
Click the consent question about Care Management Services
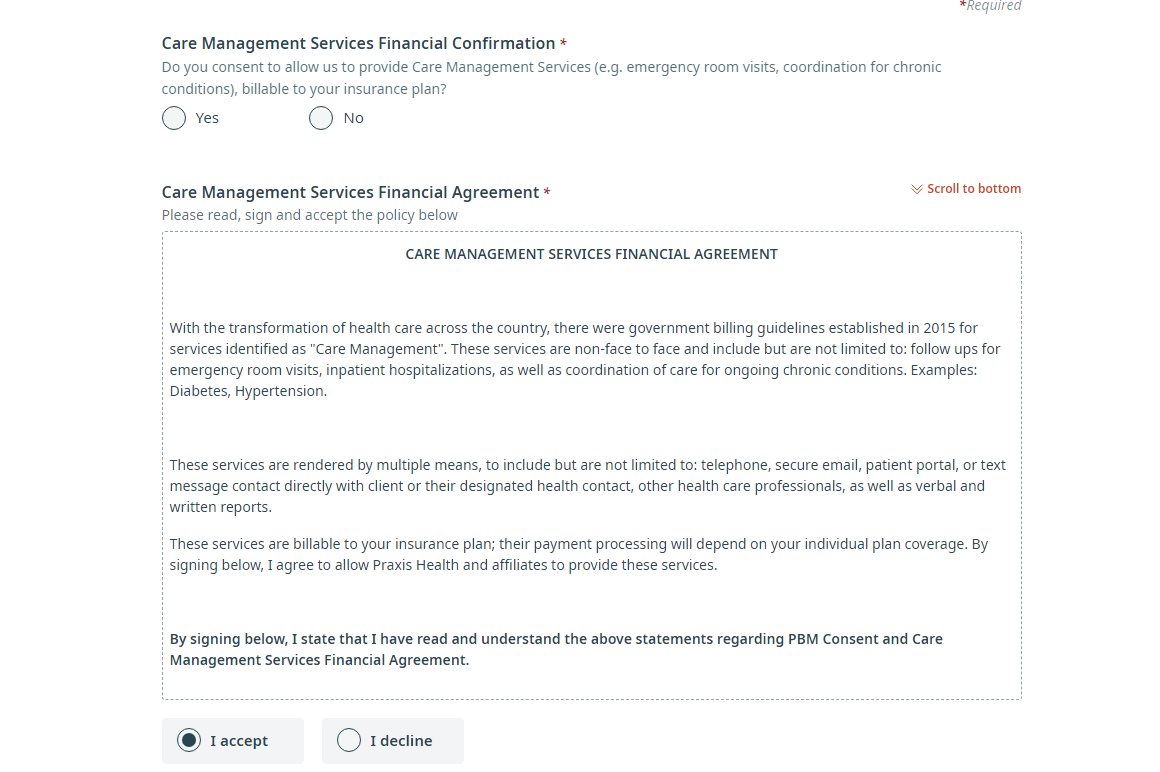point(551,78)
